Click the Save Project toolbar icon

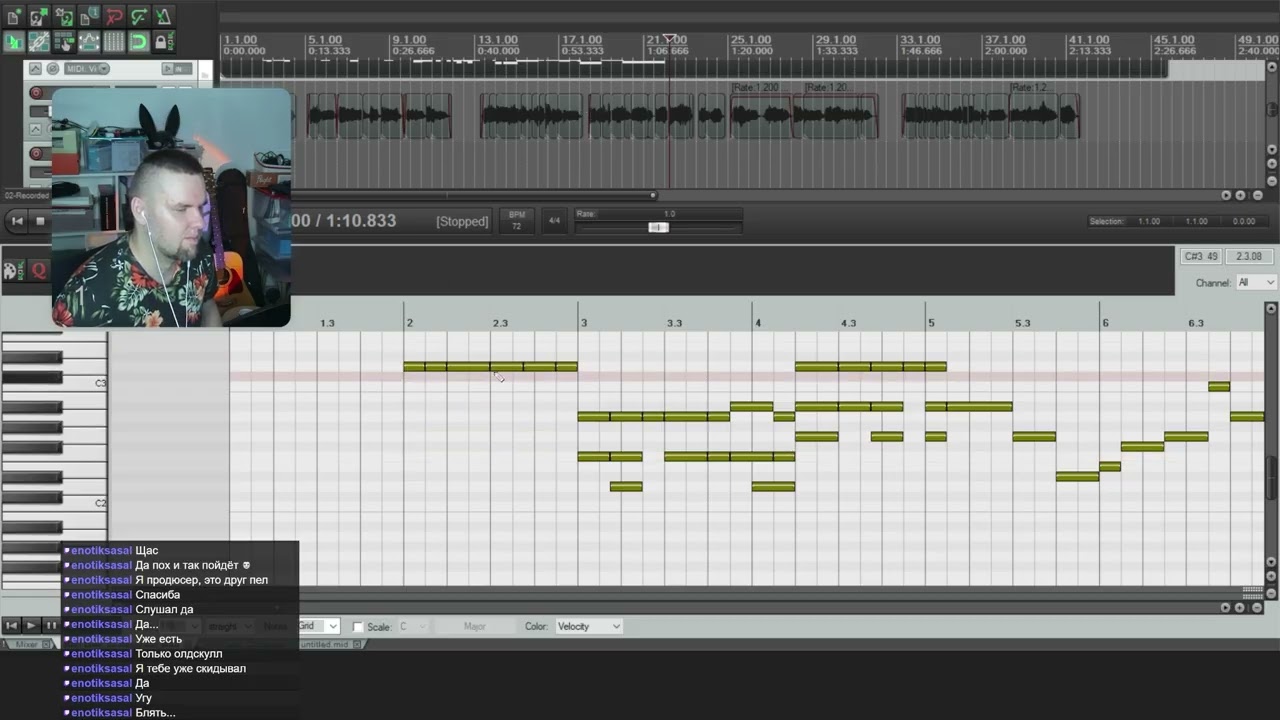pyautogui.click(x=64, y=16)
